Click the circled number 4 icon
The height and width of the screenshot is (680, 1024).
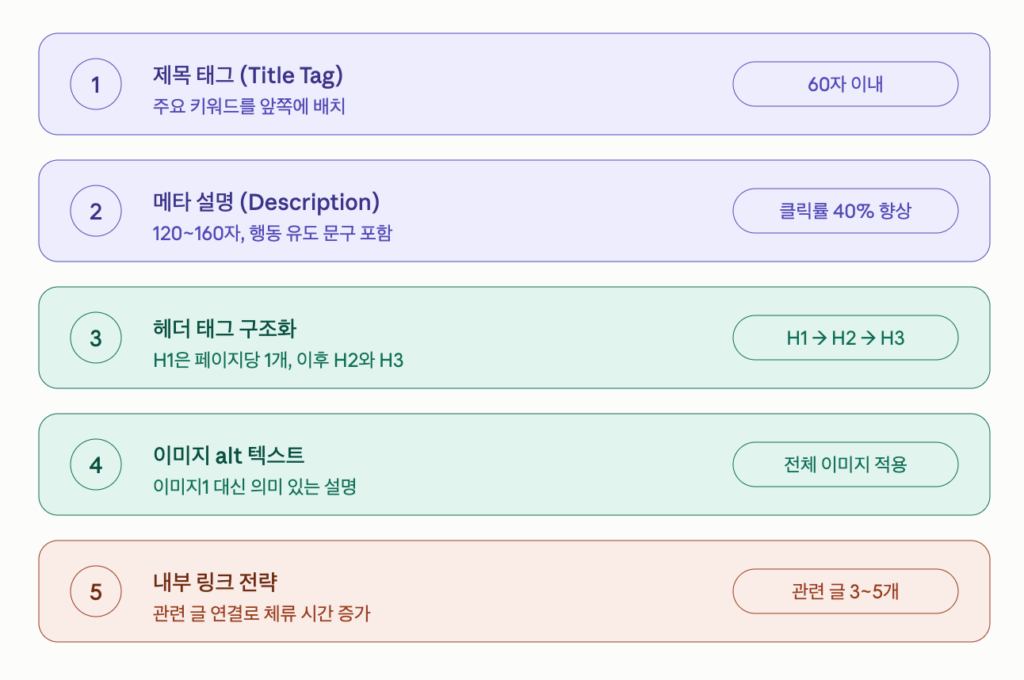96,464
